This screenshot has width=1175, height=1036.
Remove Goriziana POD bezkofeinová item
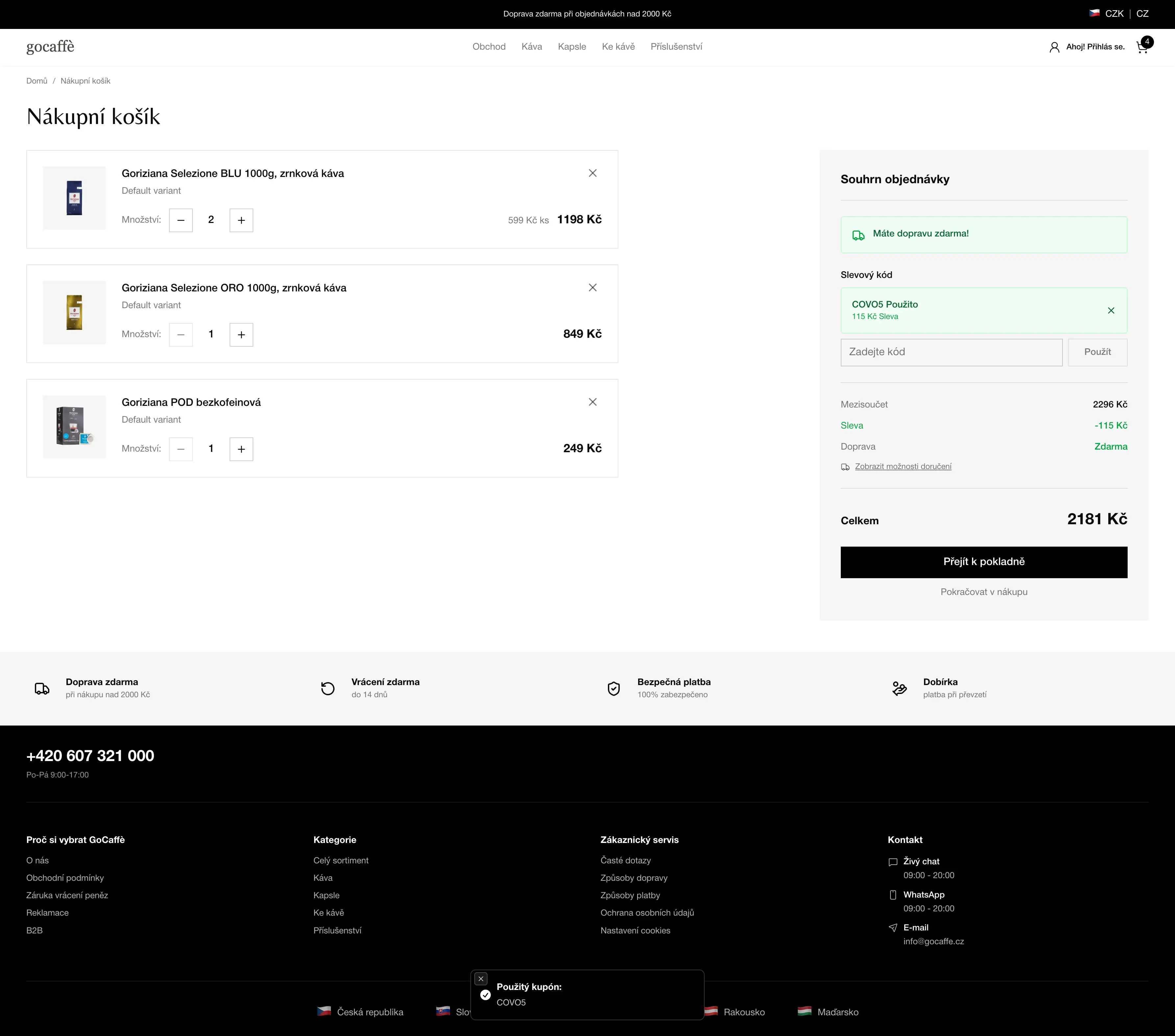[593, 402]
